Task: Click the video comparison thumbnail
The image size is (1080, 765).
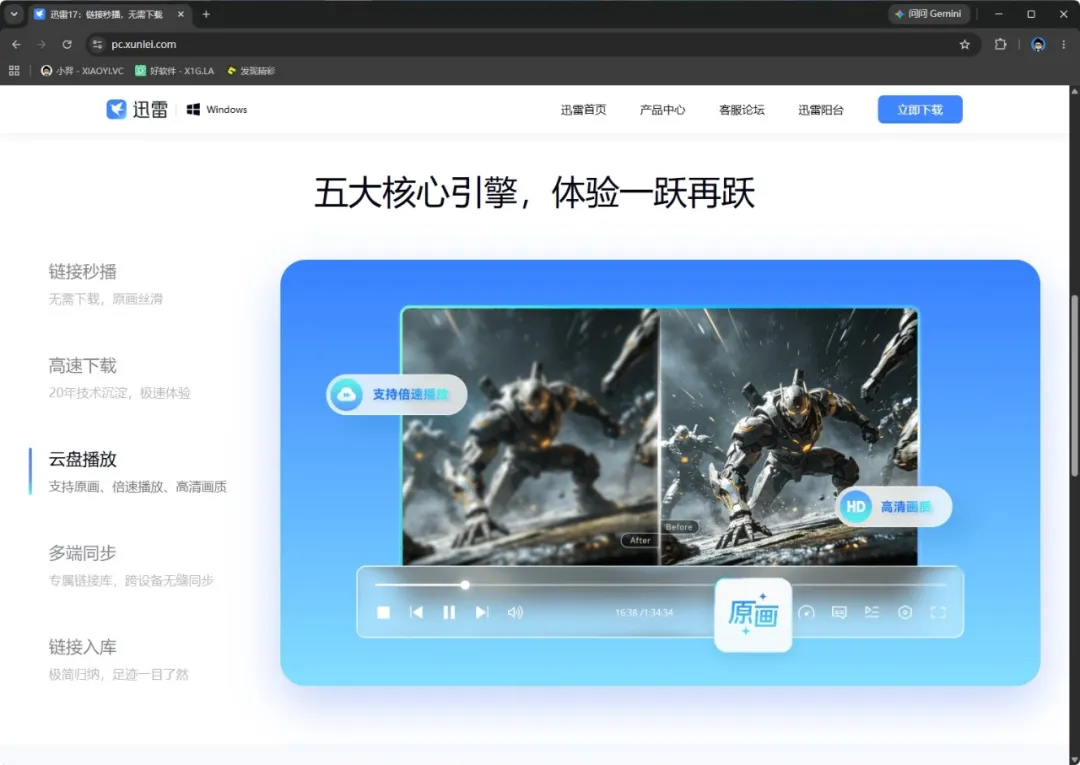Action: click(x=659, y=436)
